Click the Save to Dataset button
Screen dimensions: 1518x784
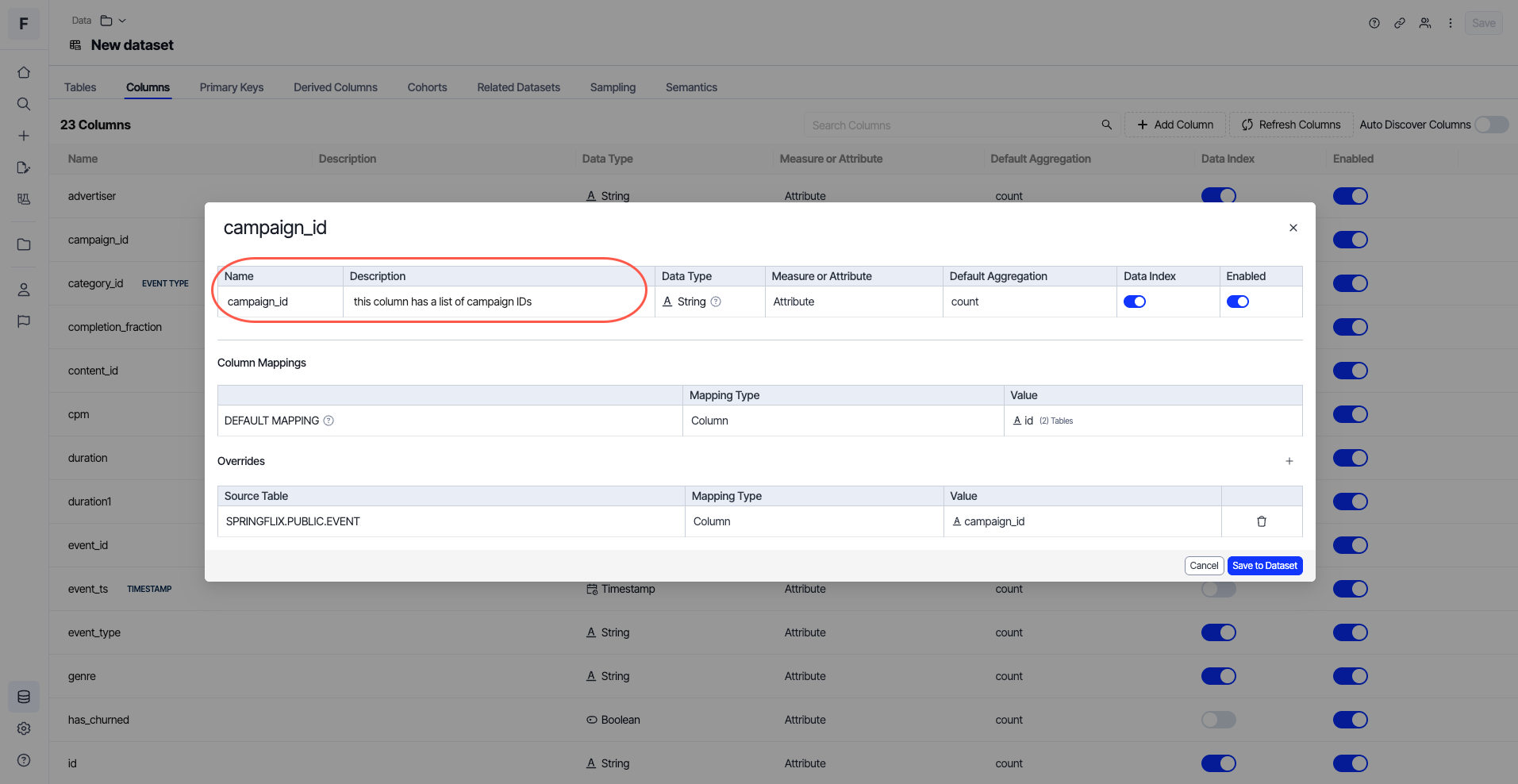[x=1264, y=566]
